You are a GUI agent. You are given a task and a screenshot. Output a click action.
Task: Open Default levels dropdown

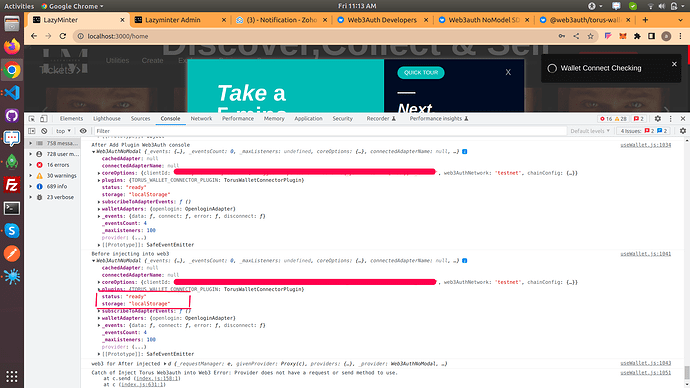590,131
